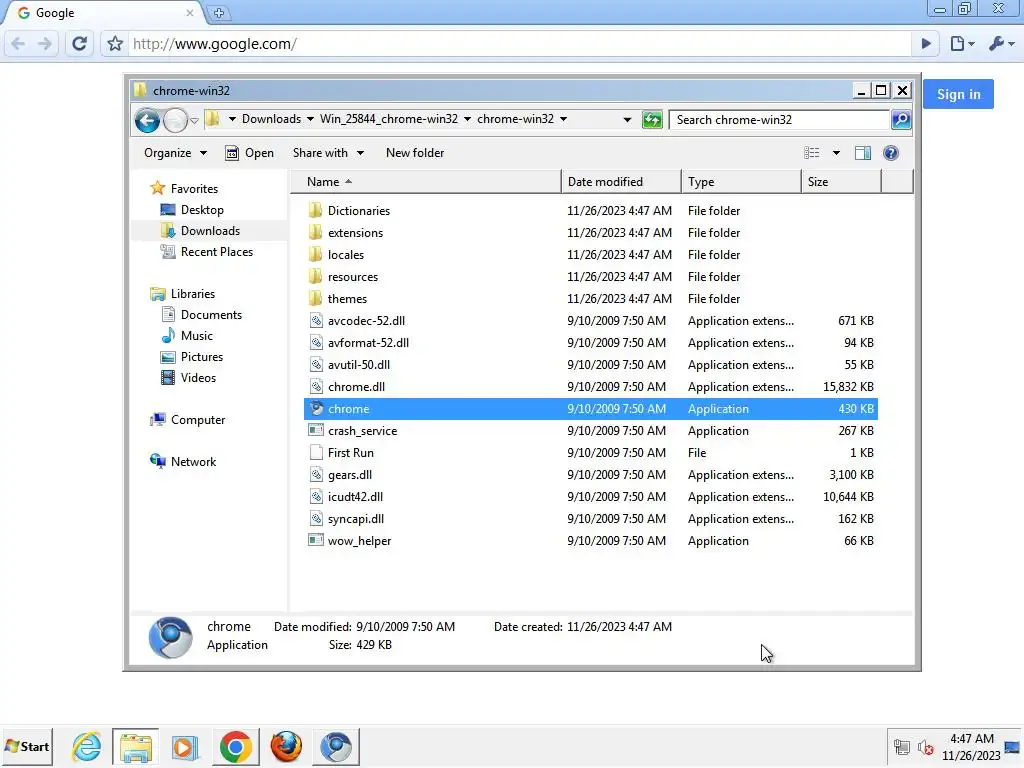Sort by Size column header
The height and width of the screenshot is (768, 1024).
pyautogui.click(x=842, y=182)
